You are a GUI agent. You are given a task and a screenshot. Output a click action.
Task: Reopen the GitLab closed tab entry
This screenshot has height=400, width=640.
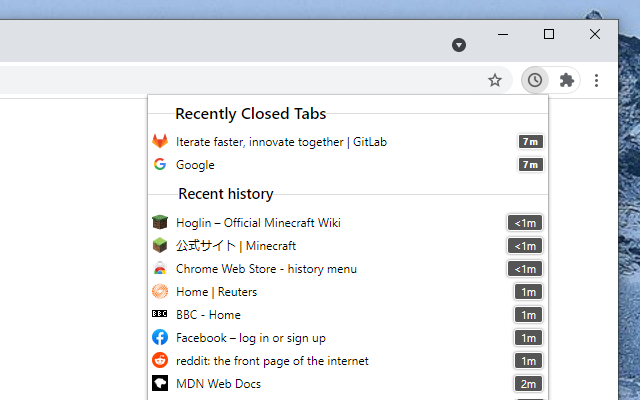281,142
